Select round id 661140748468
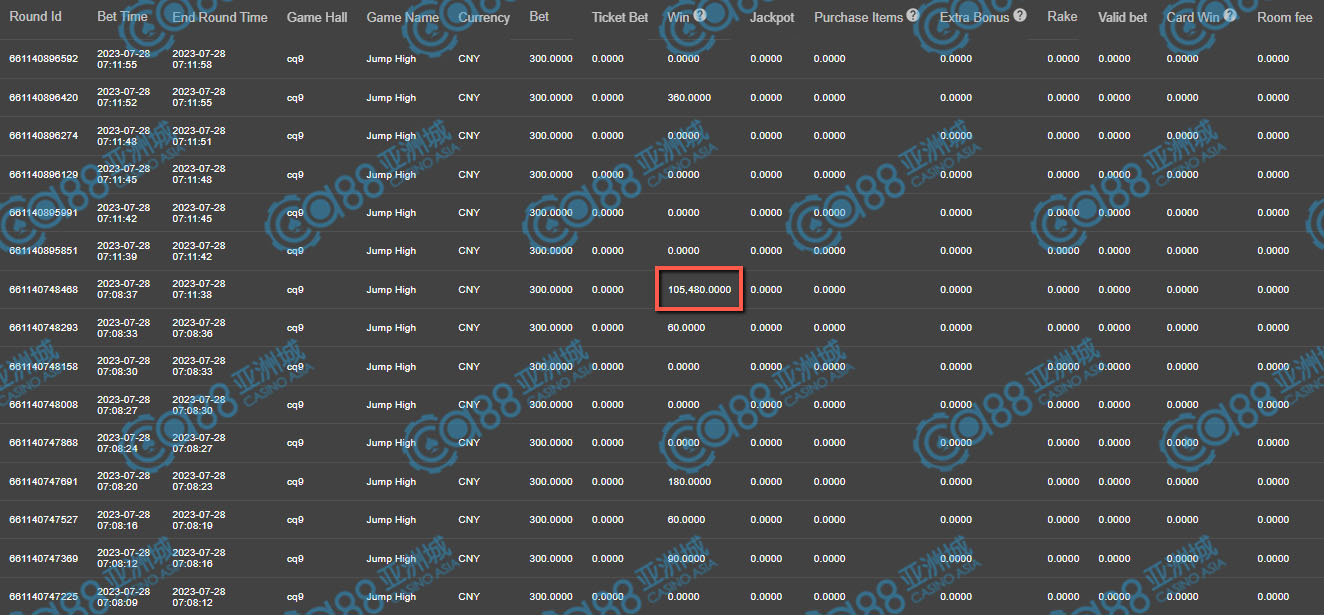Viewport: 1324px width, 615px height. pyautogui.click(x=43, y=290)
